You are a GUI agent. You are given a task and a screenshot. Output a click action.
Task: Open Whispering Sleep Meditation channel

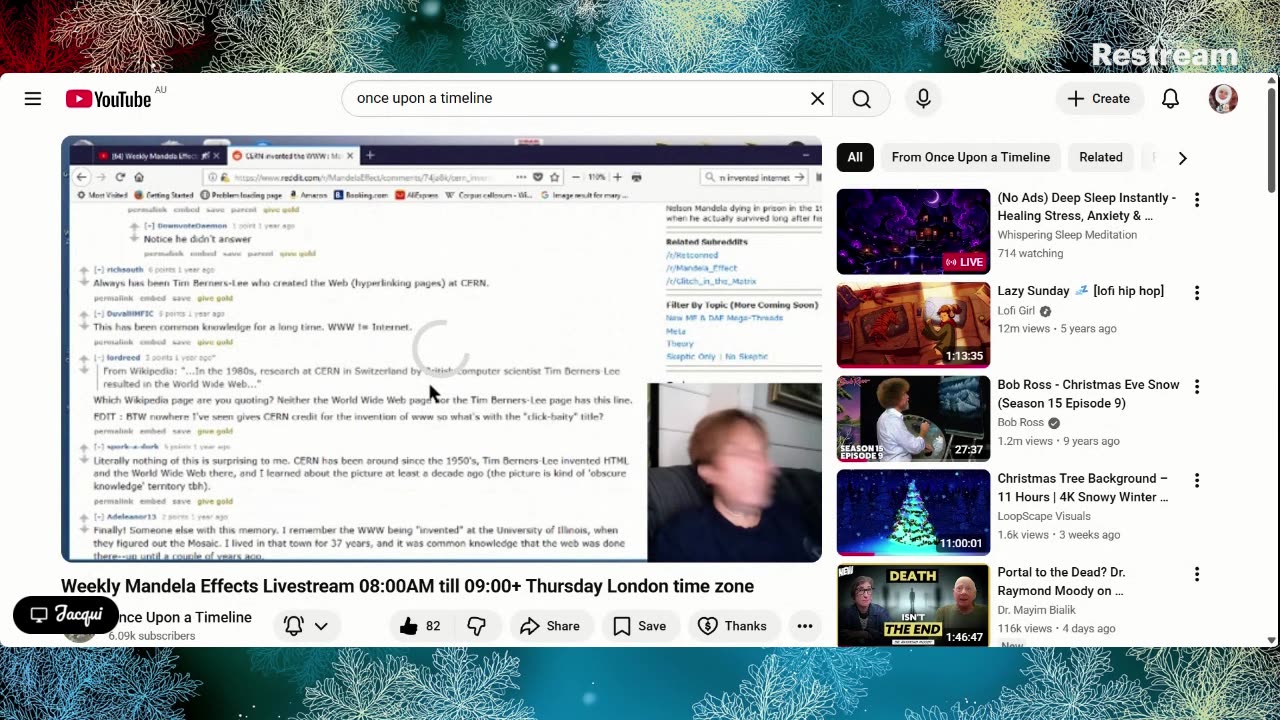[x=1067, y=235]
